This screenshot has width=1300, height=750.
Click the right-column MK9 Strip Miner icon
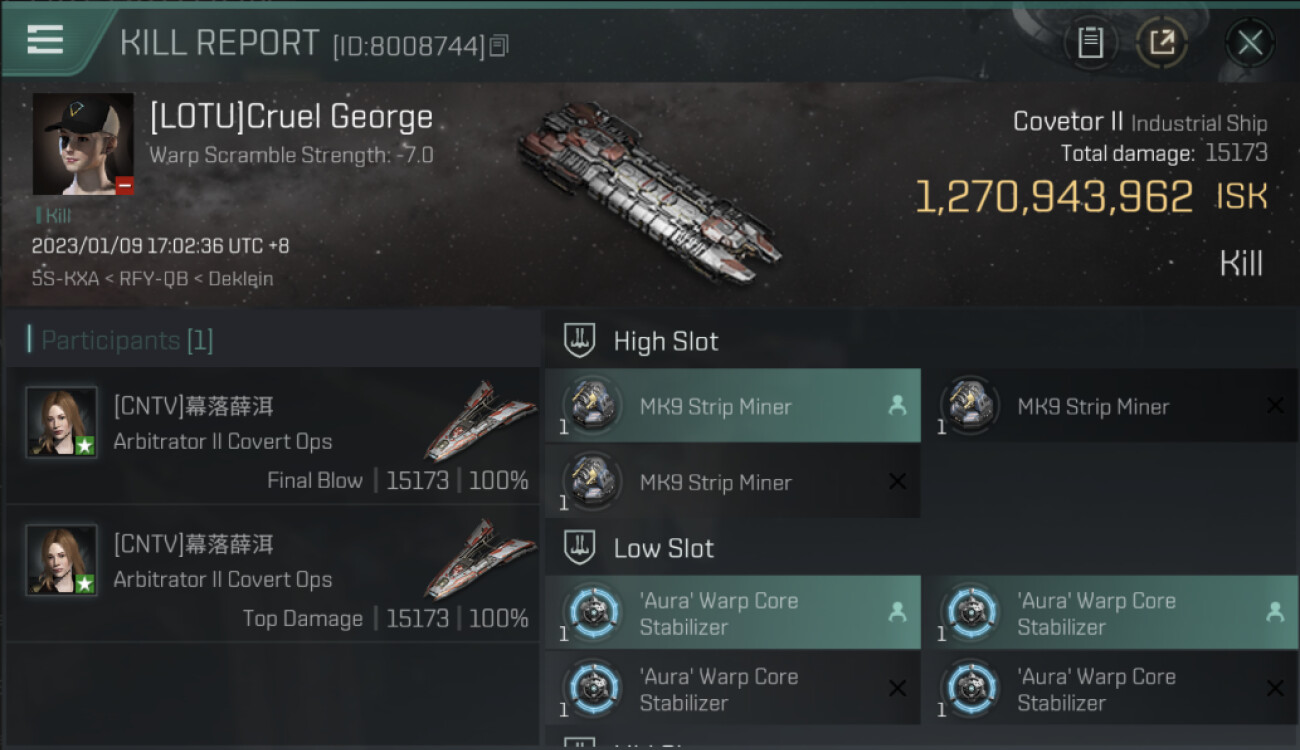pyautogui.click(x=969, y=406)
